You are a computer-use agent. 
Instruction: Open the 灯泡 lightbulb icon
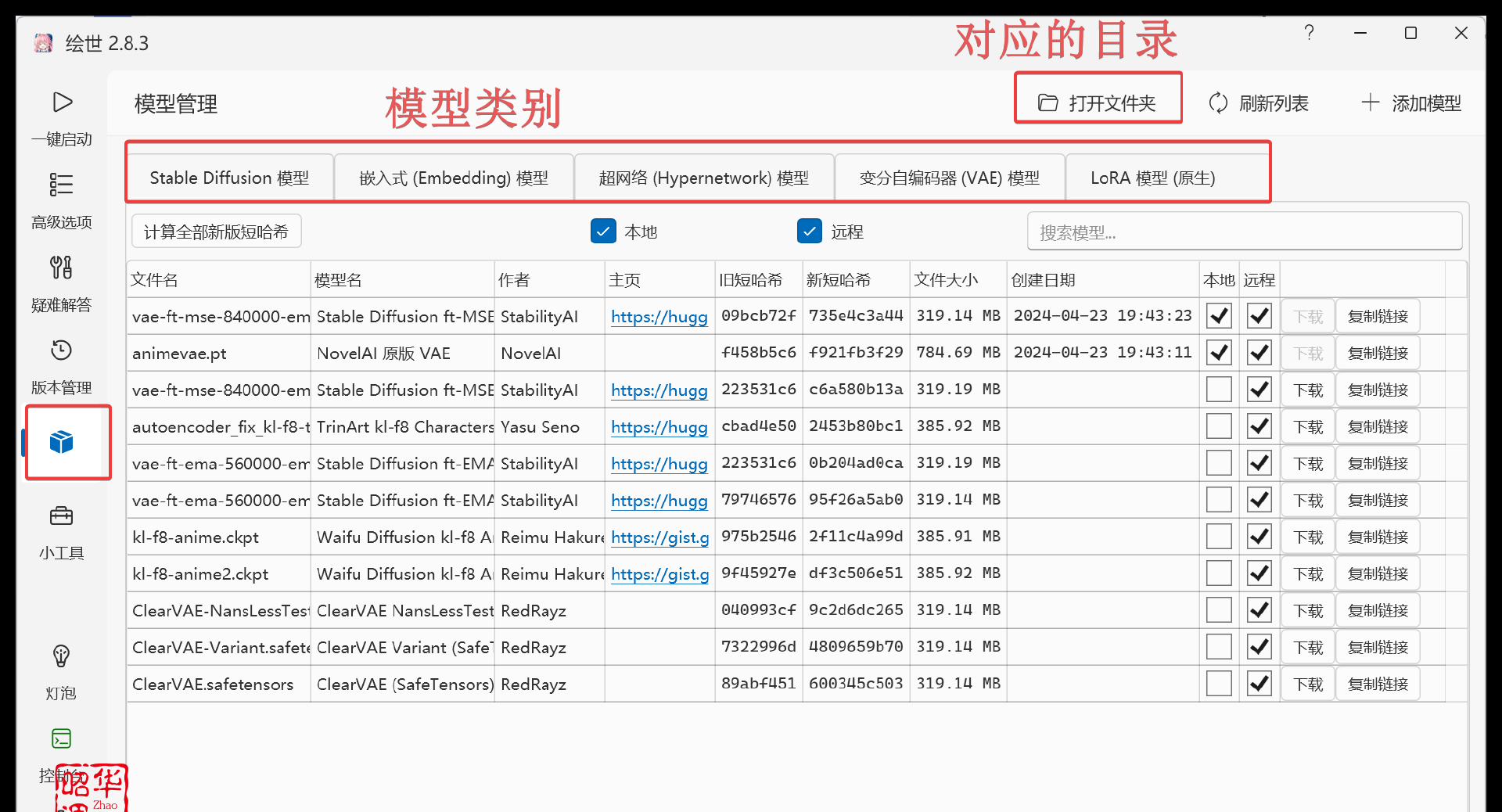click(61, 656)
